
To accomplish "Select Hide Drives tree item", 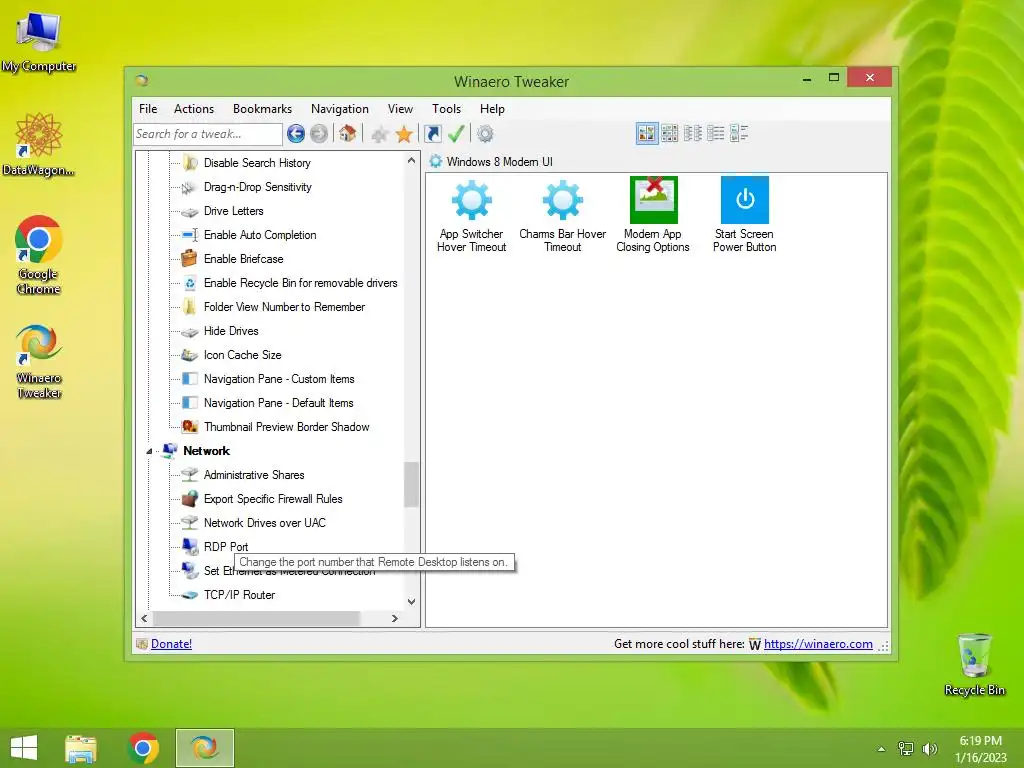I will (231, 331).
